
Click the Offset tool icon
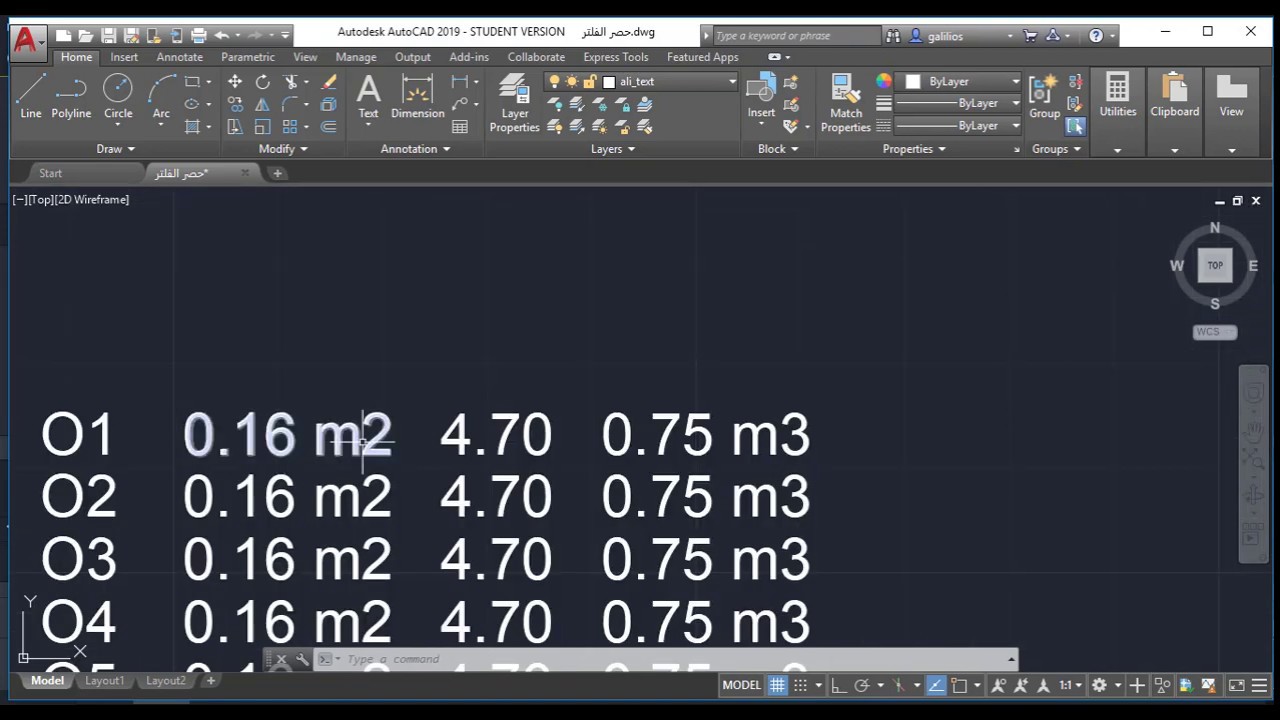(x=328, y=127)
